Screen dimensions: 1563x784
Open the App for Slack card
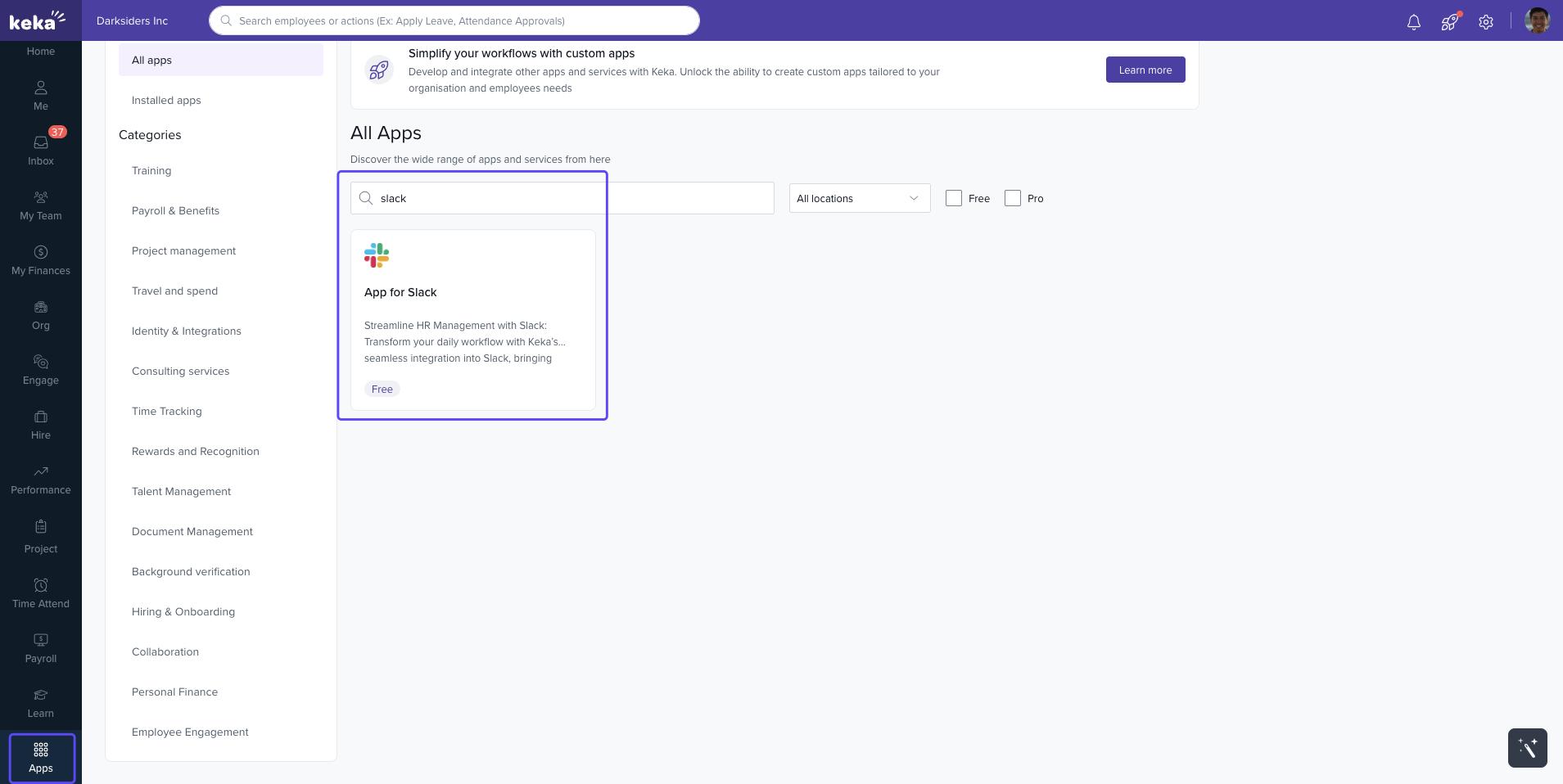472,319
